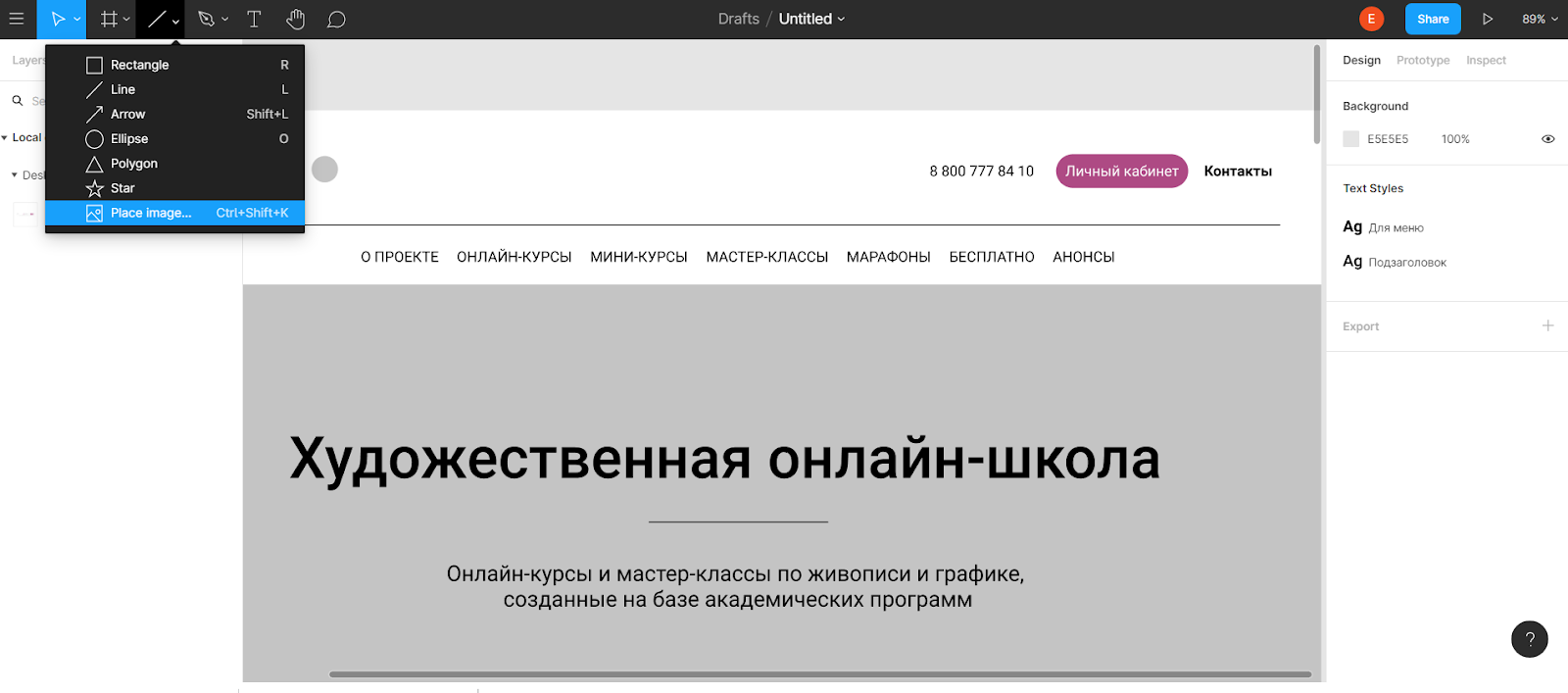Image resolution: width=1568 pixels, height=693 pixels.
Task: Click the АНОНСЫ menu text
Action: click(x=1084, y=257)
